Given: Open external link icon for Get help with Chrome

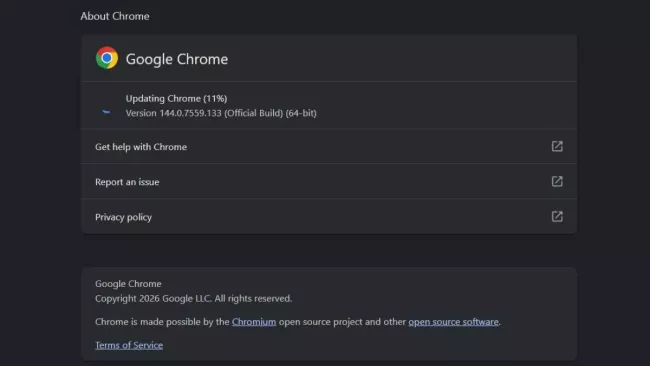Looking at the screenshot, I should pyautogui.click(x=557, y=146).
